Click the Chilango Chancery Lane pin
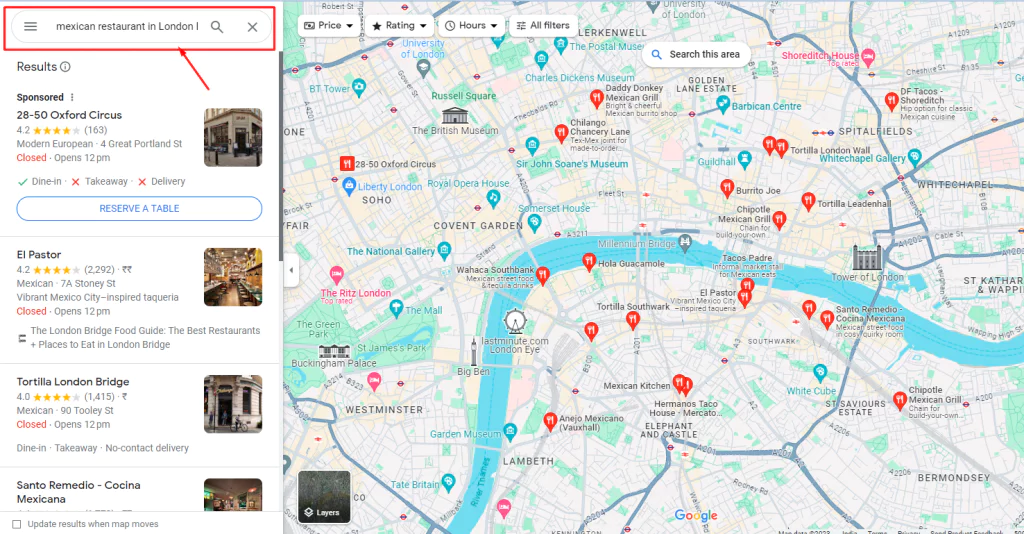This screenshot has height=534, width=1024. 560,133
